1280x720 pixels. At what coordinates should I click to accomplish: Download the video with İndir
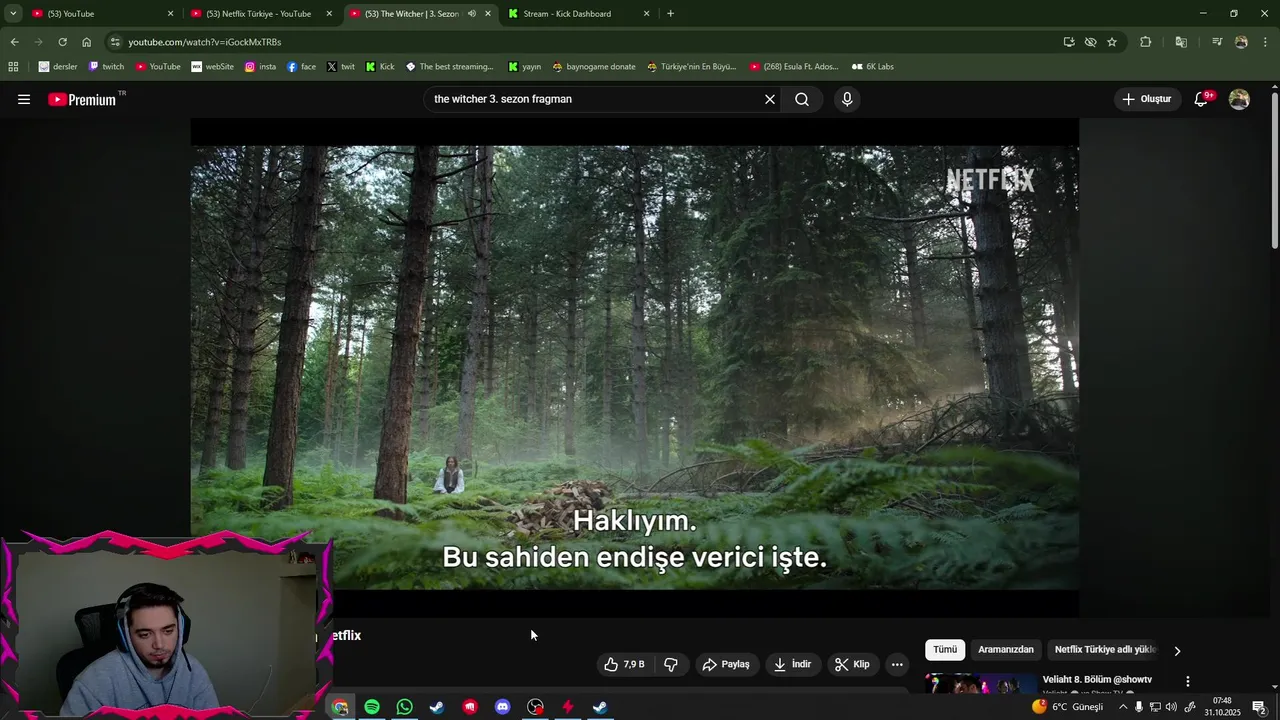coord(792,664)
